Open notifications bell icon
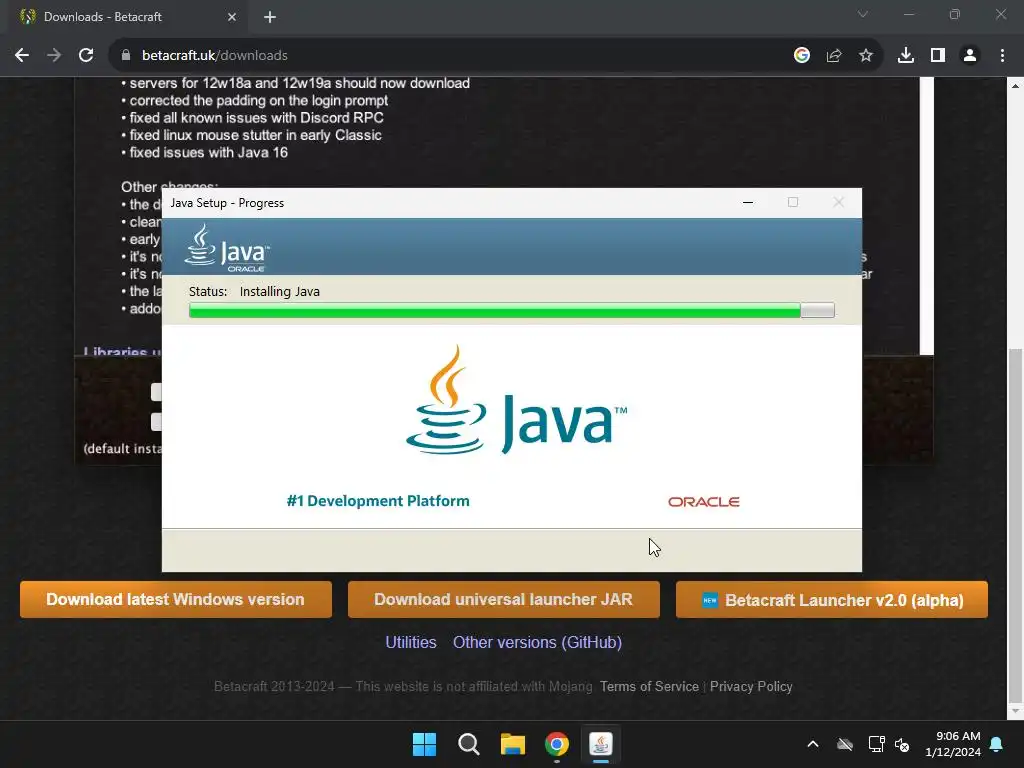1024x768 pixels. 997,744
